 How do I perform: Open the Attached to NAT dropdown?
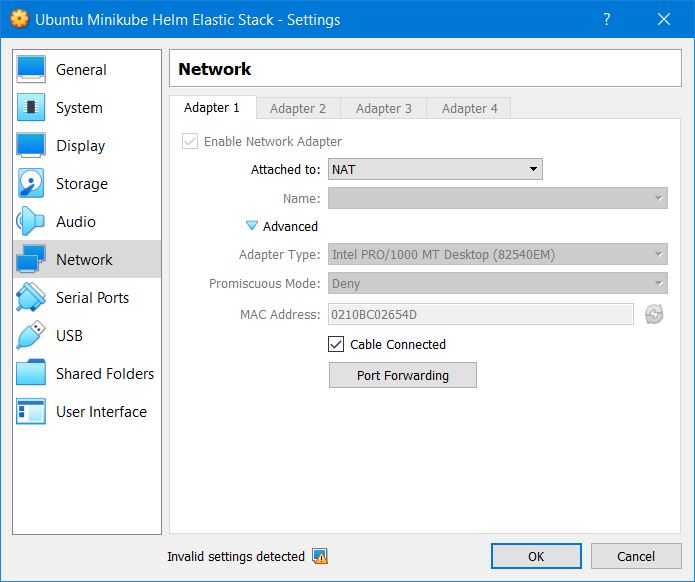point(435,170)
